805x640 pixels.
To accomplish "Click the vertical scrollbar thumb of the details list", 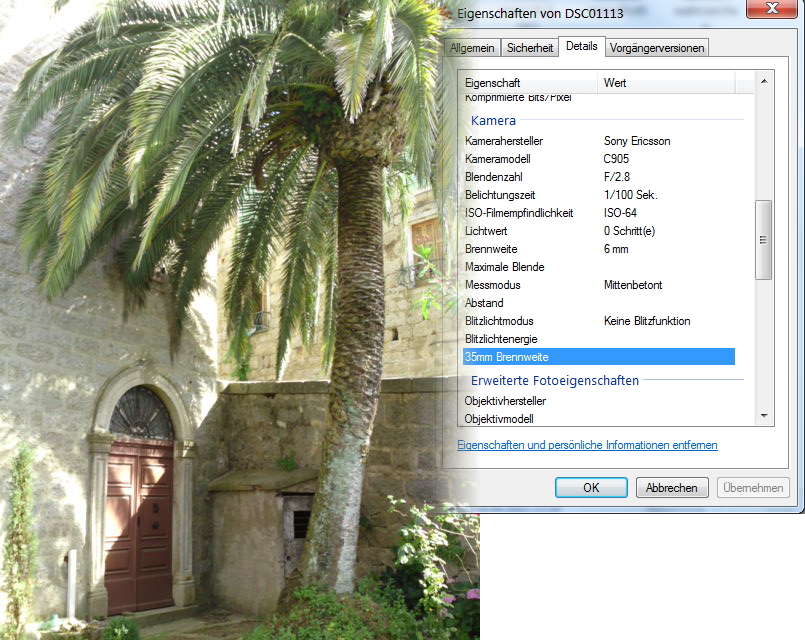I will 764,240.
